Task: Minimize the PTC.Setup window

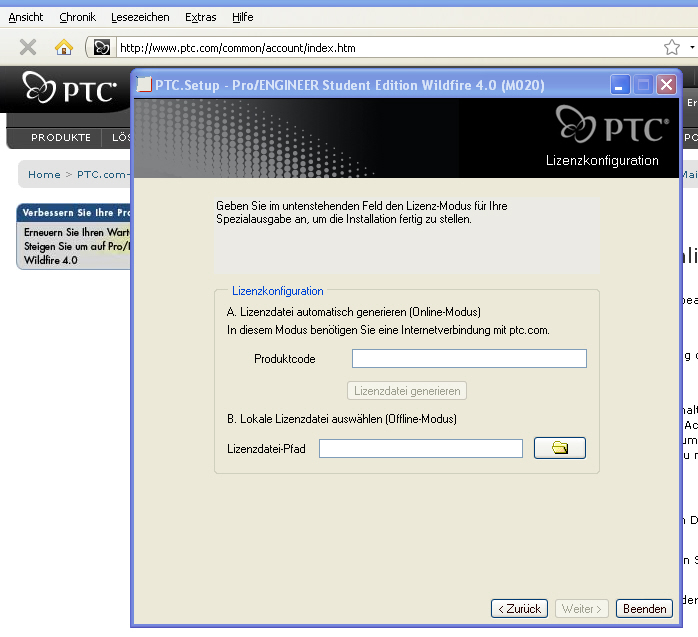Action: 619,85
